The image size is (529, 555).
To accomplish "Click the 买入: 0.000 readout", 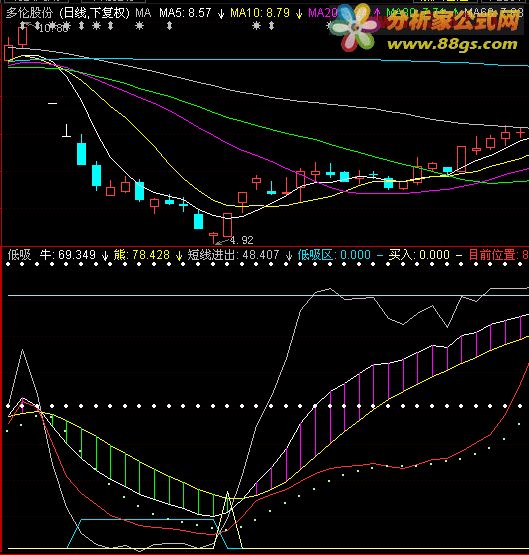I will click(x=419, y=254).
